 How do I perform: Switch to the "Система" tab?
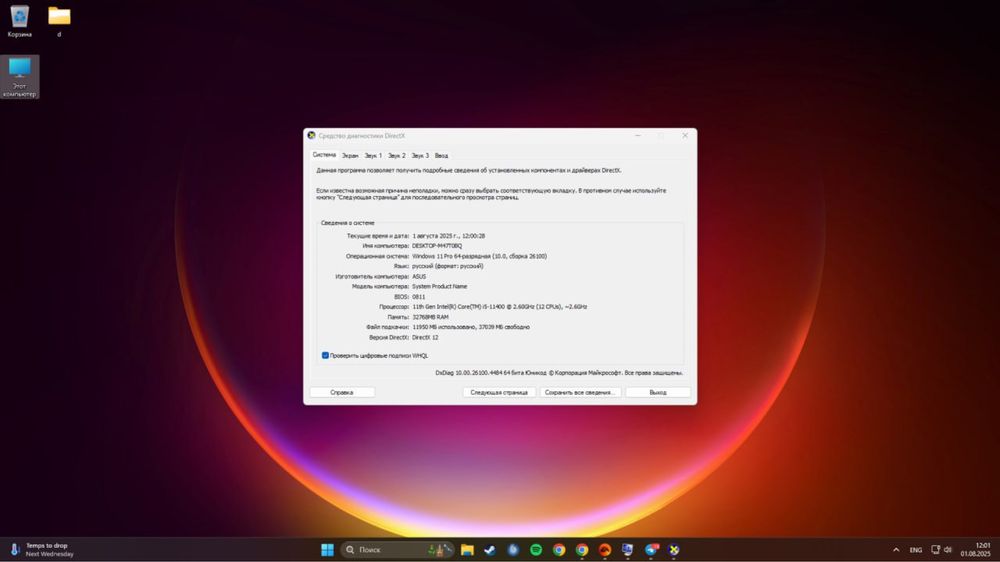pos(324,155)
